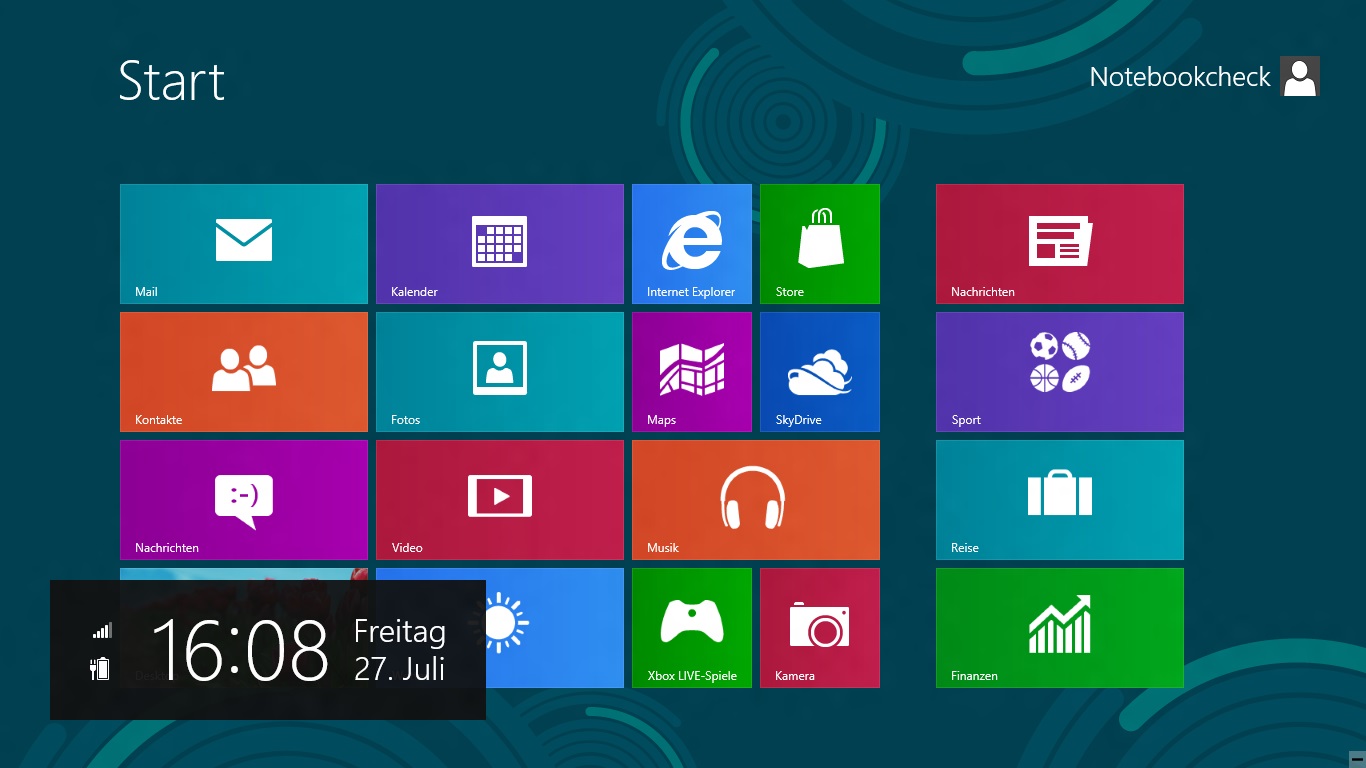Open the Kamera tile
The width and height of the screenshot is (1366, 768).
tap(820, 628)
